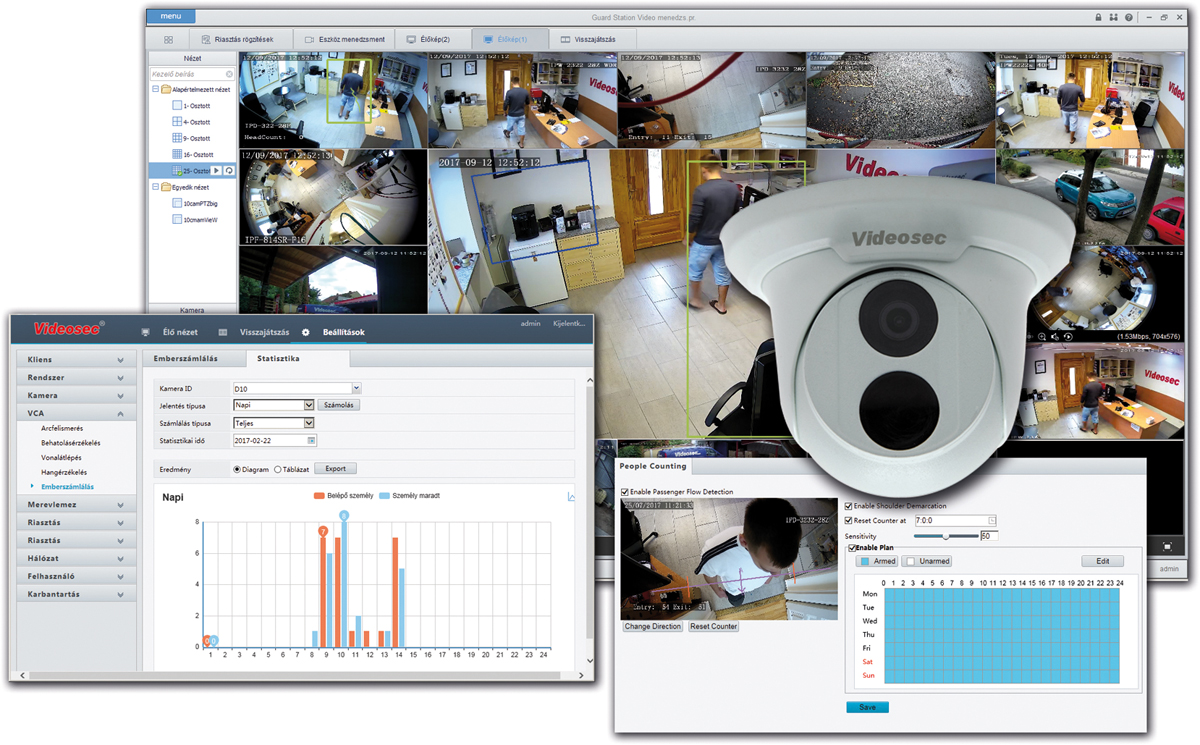Click the play icon beside 25-Osztott
This screenshot has height=745, width=1200.
[x=216, y=171]
